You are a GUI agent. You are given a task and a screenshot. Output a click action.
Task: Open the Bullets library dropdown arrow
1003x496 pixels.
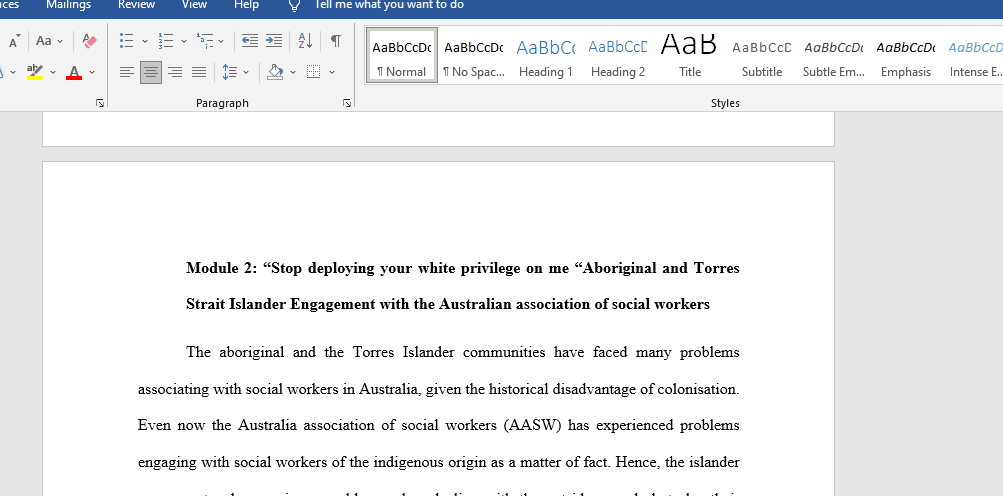point(145,41)
